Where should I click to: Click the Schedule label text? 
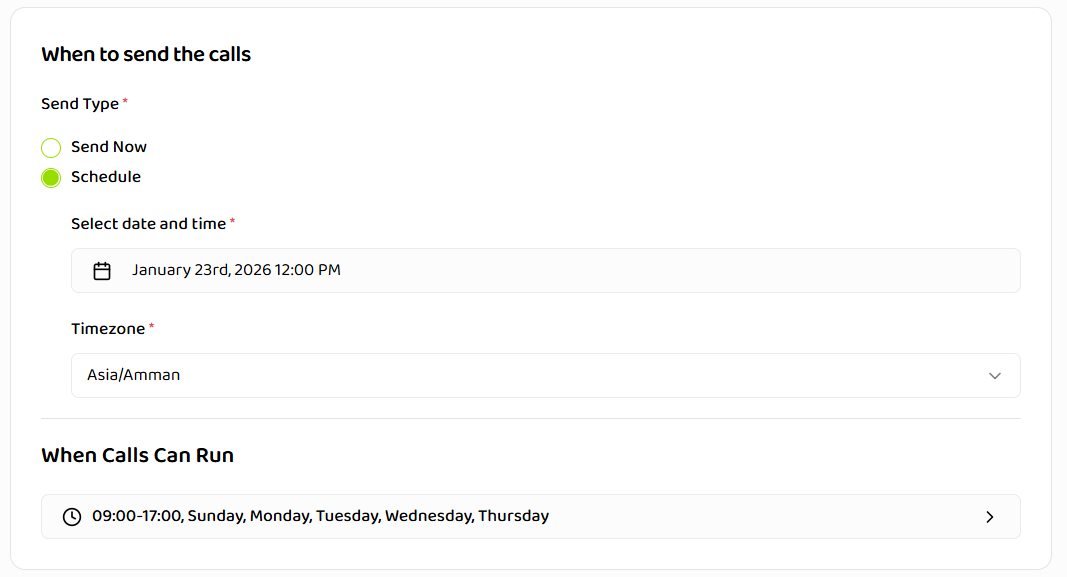(x=105, y=177)
